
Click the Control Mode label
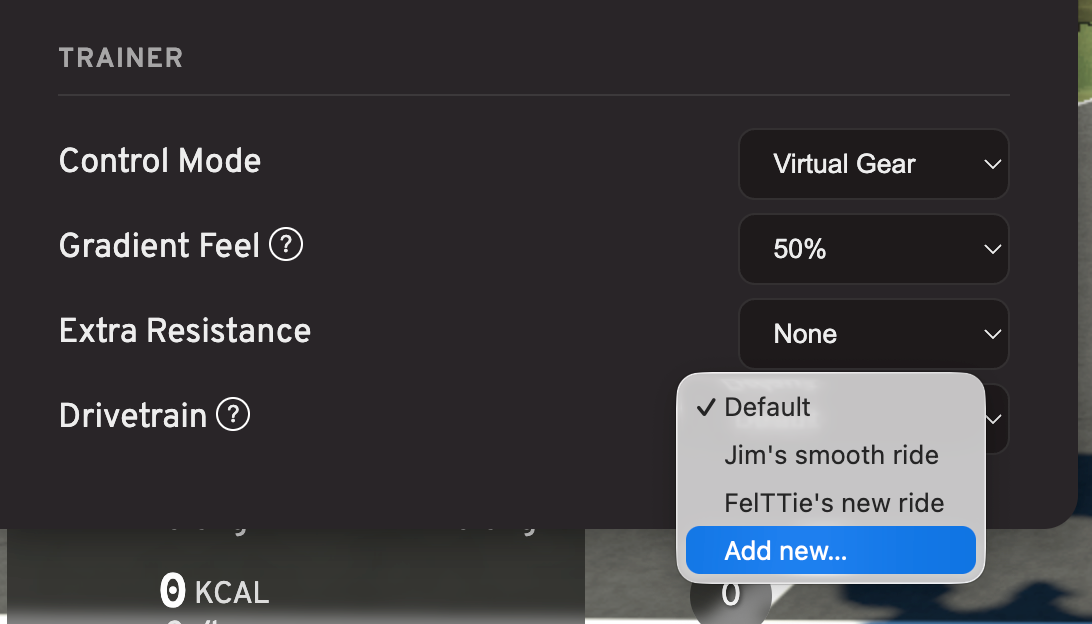point(159,161)
